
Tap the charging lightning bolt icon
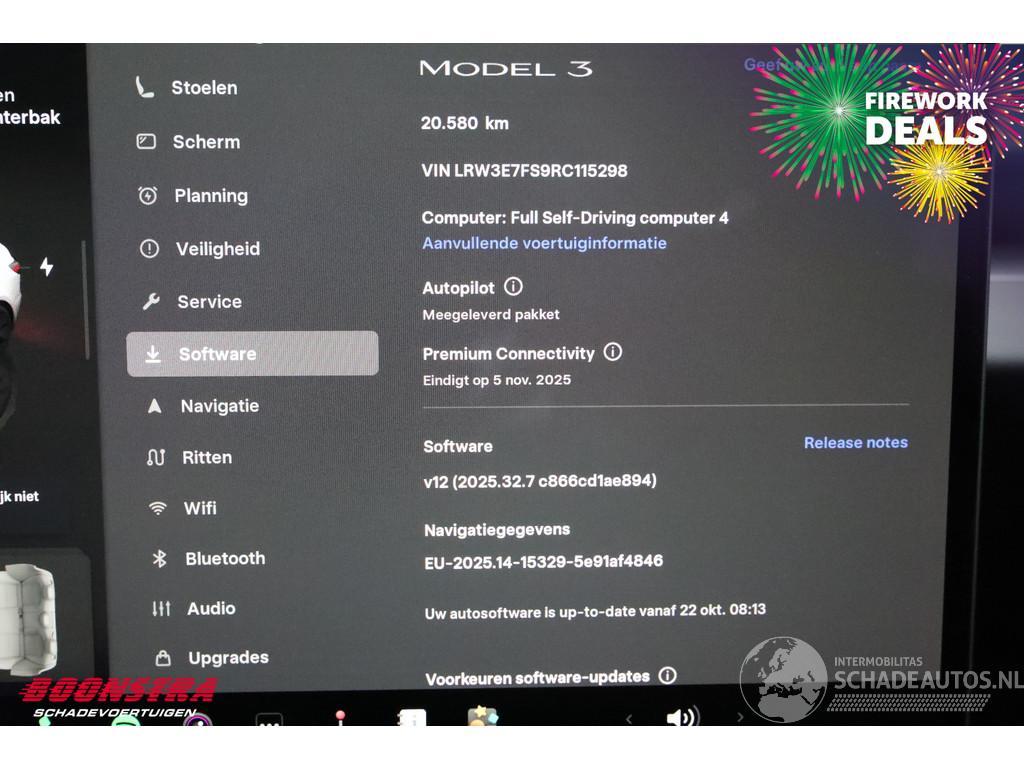click(x=46, y=266)
